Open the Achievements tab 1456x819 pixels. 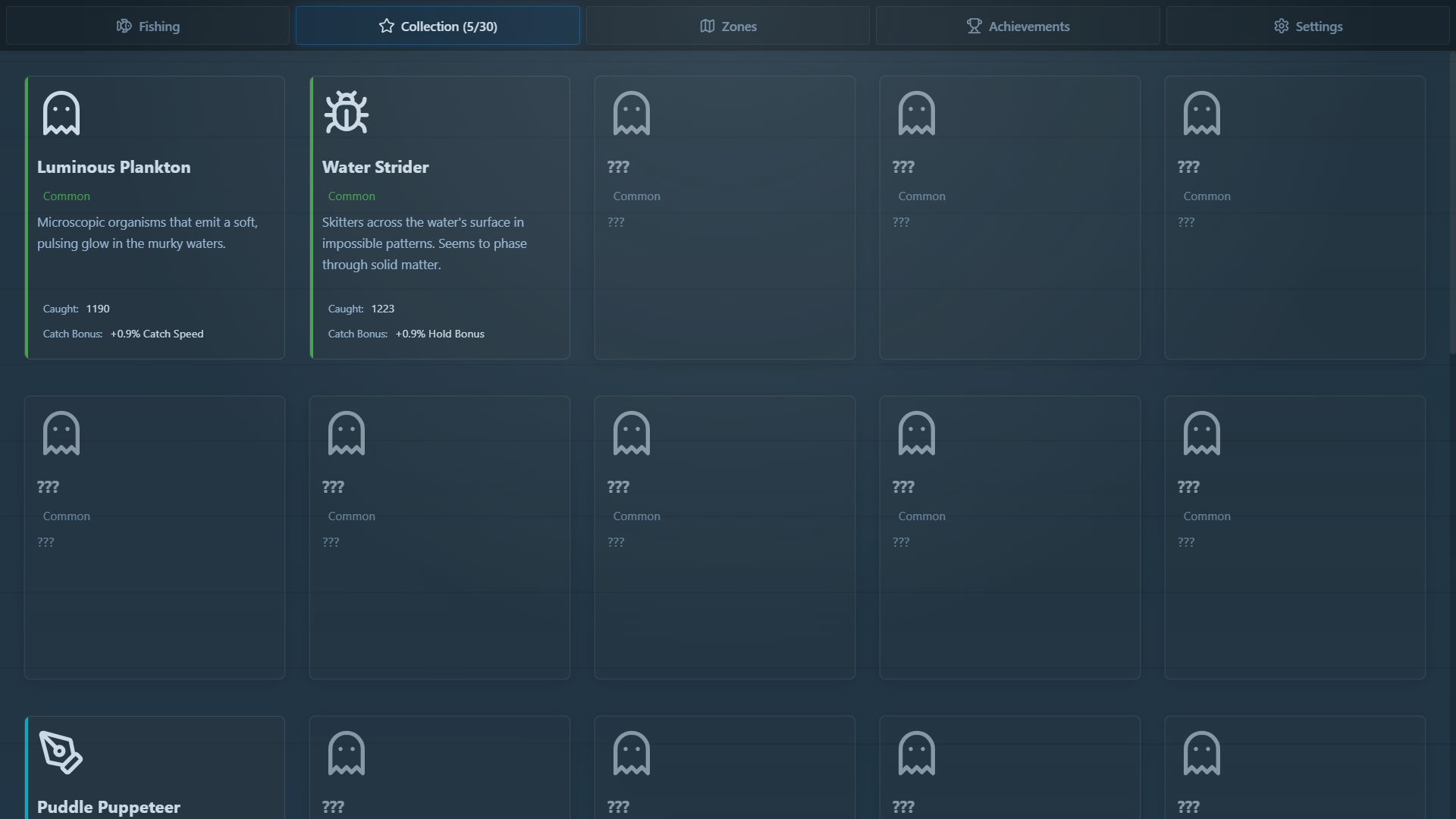pyautogui.click(x=1018, y=26)
